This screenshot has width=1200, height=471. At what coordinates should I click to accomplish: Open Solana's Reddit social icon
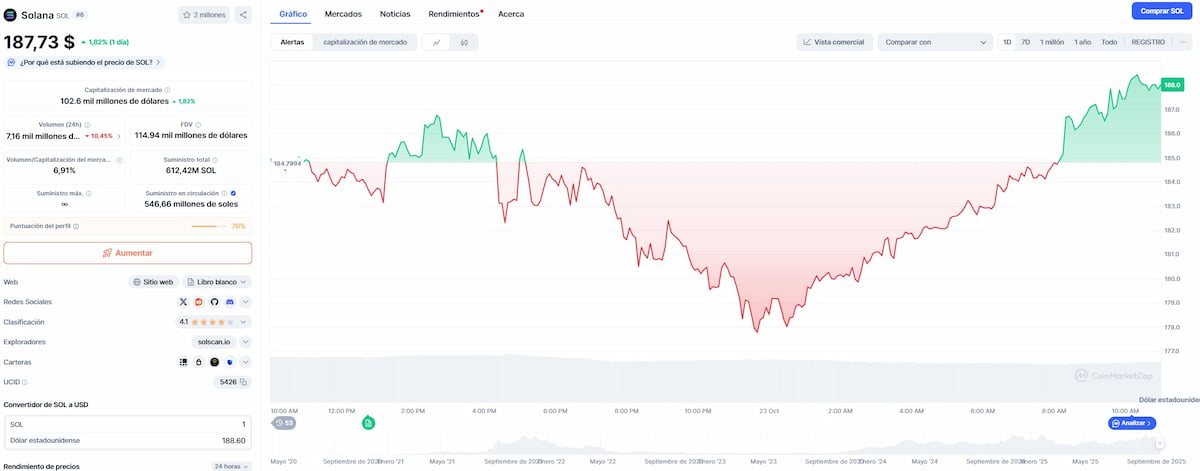point(198,302)
